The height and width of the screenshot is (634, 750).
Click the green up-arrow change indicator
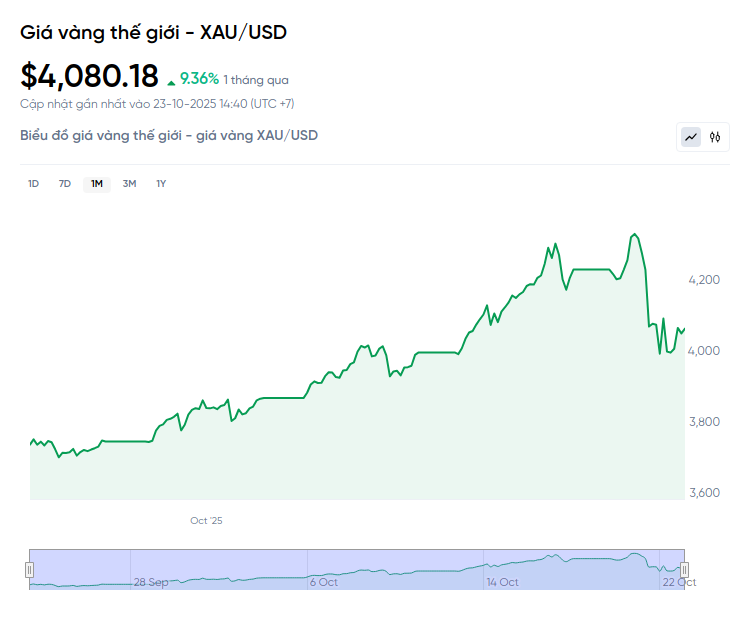(171, 80)
